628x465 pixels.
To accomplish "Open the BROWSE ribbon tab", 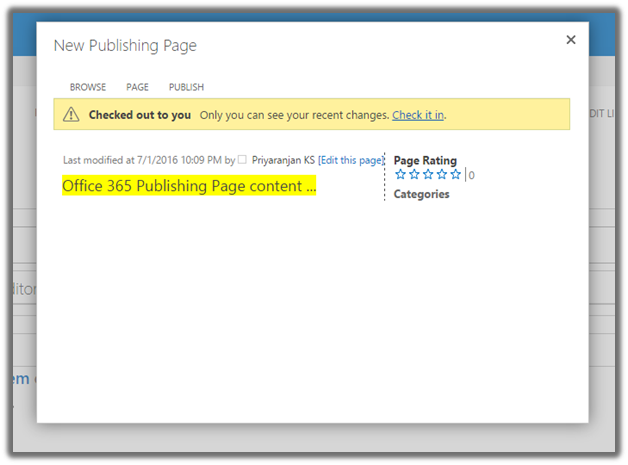I will click(88, 87).
